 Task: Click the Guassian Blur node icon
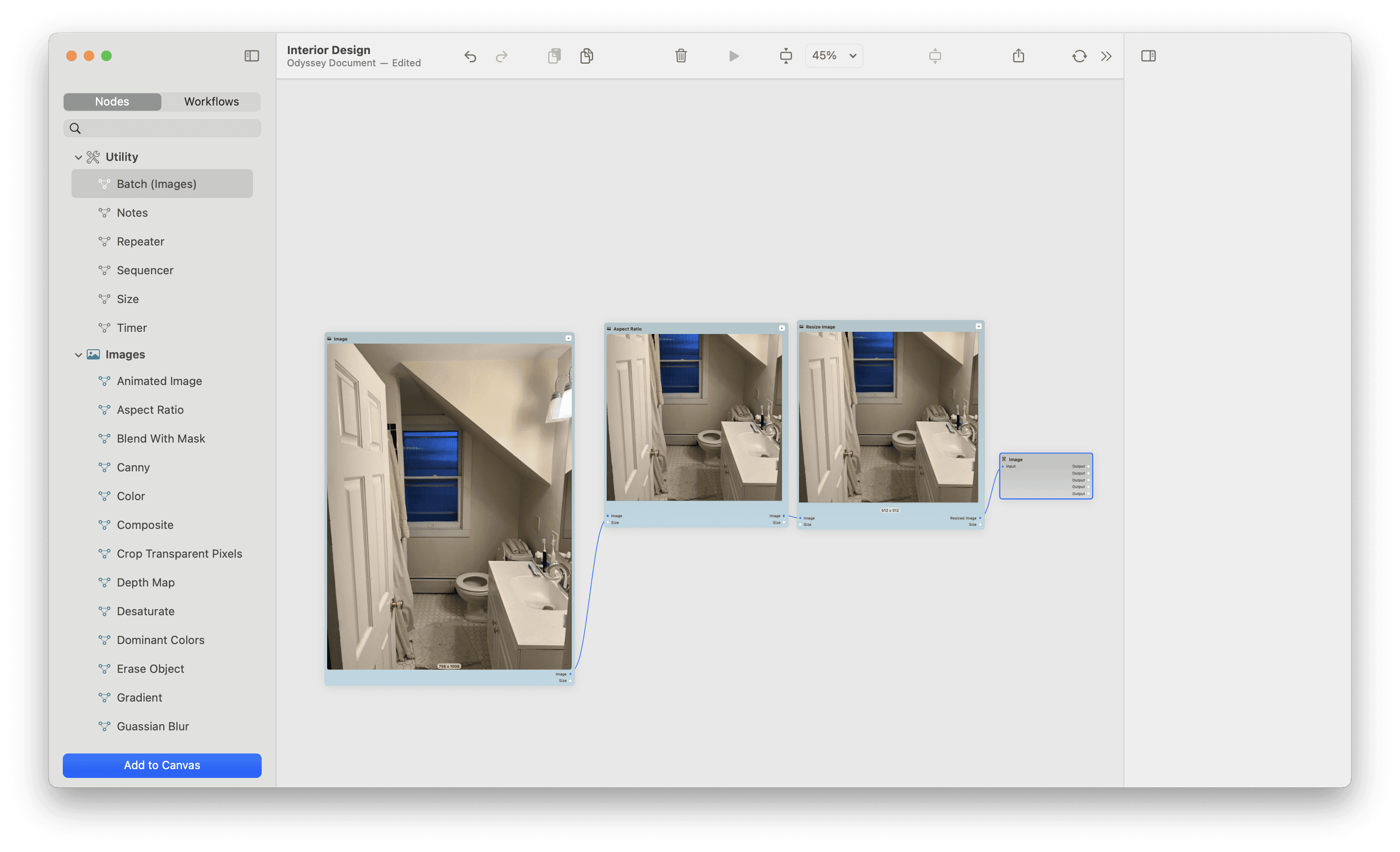tap(101, 726)
